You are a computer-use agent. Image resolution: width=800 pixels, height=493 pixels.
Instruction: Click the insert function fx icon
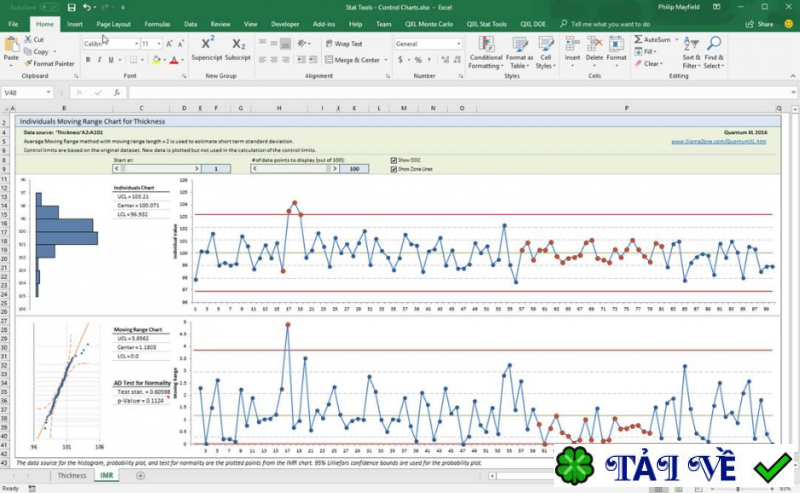coord(117,92)
